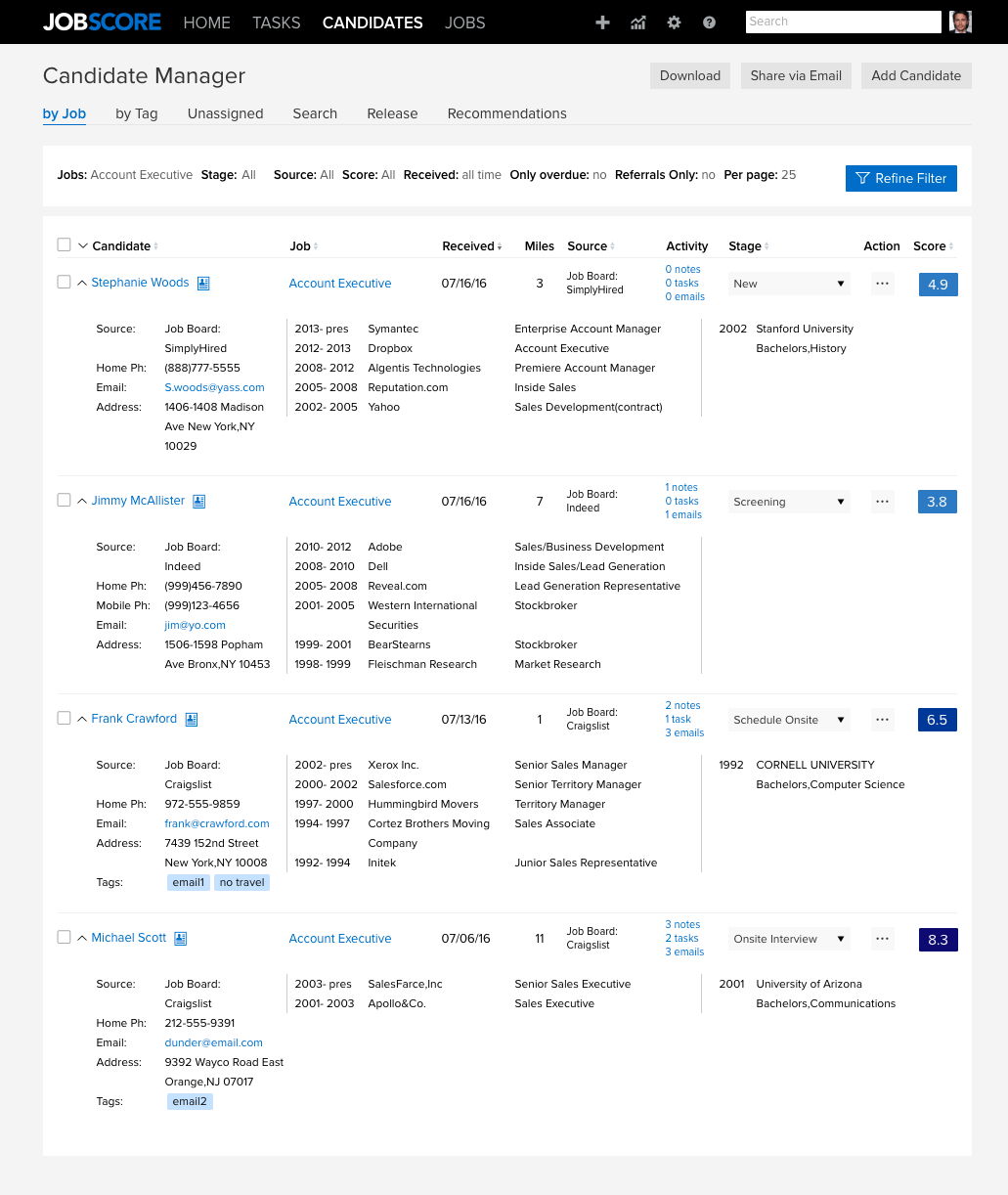Open stage dropdown showing New

(789, 284)
